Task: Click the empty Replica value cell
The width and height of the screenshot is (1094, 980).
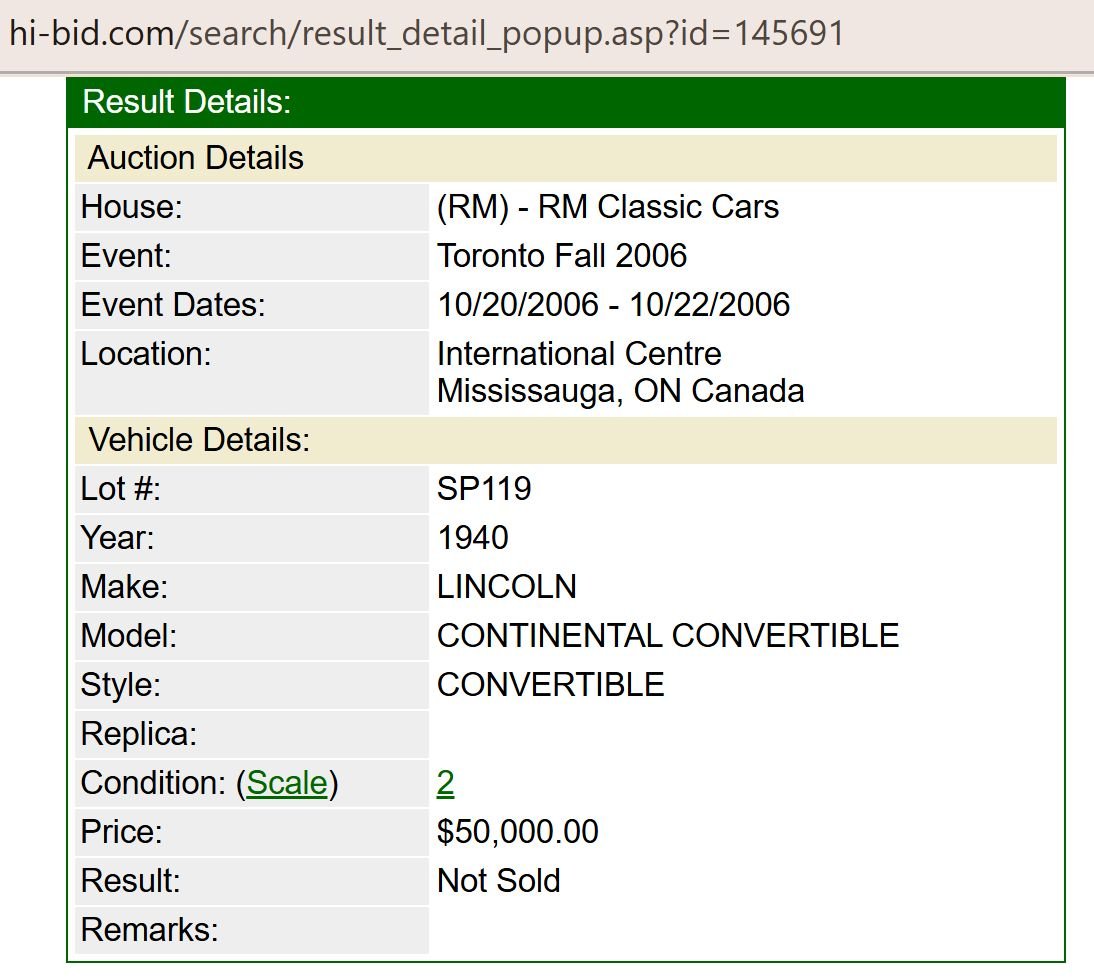Action: 742,734
